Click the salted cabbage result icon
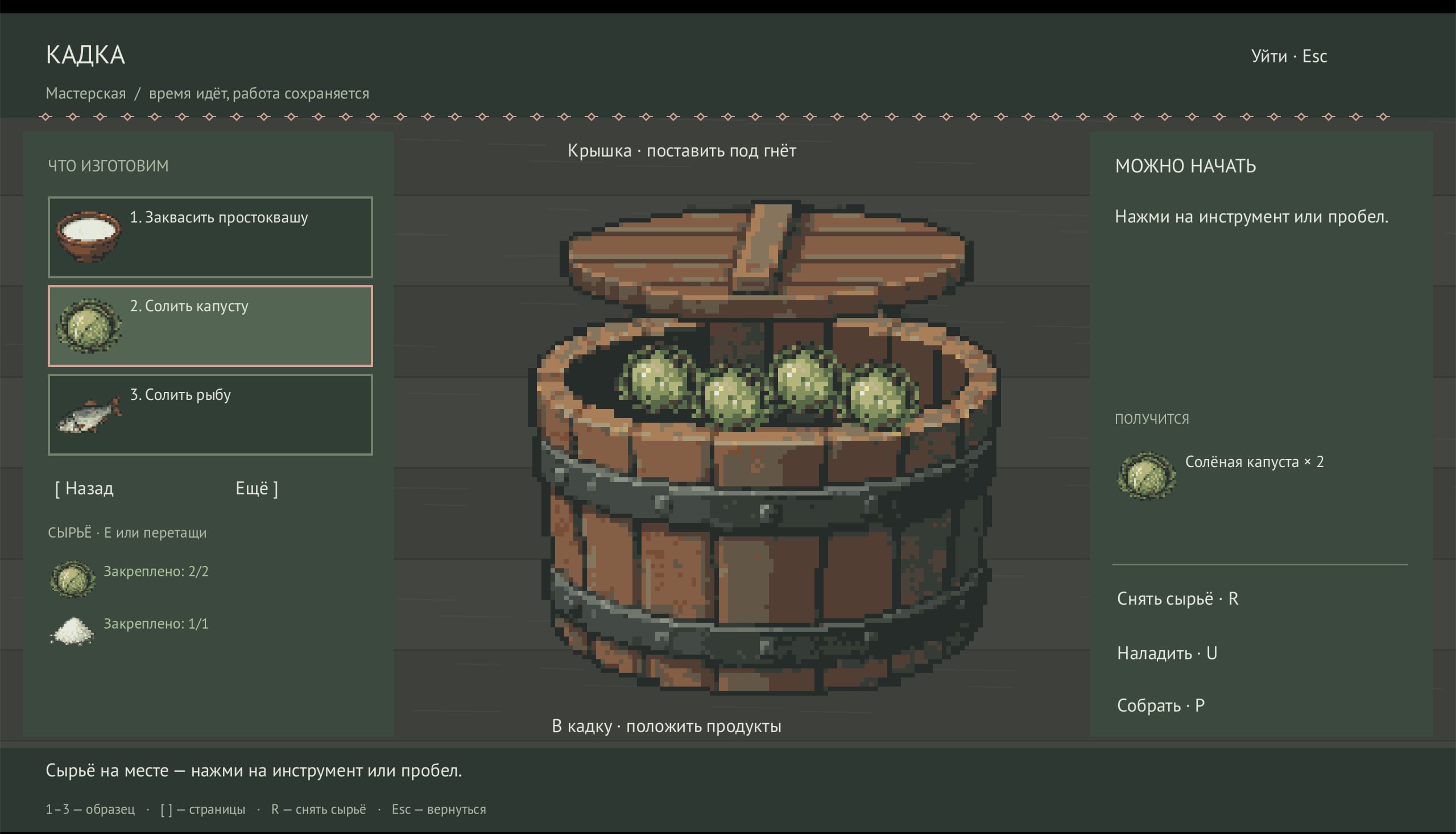 click(1147, 476)
